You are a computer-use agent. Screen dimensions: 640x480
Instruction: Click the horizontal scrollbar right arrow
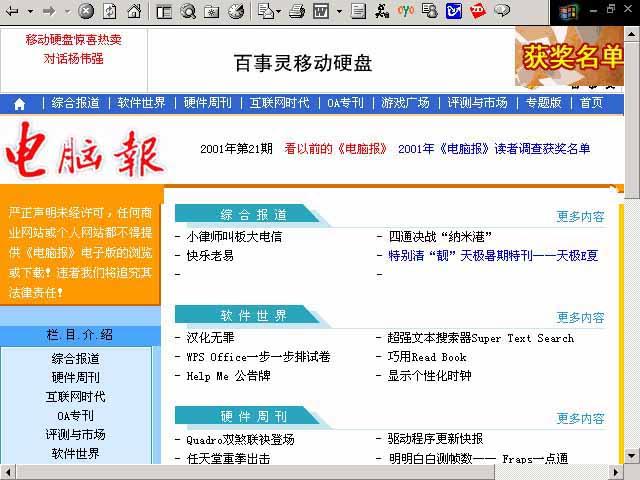point(616,472)
